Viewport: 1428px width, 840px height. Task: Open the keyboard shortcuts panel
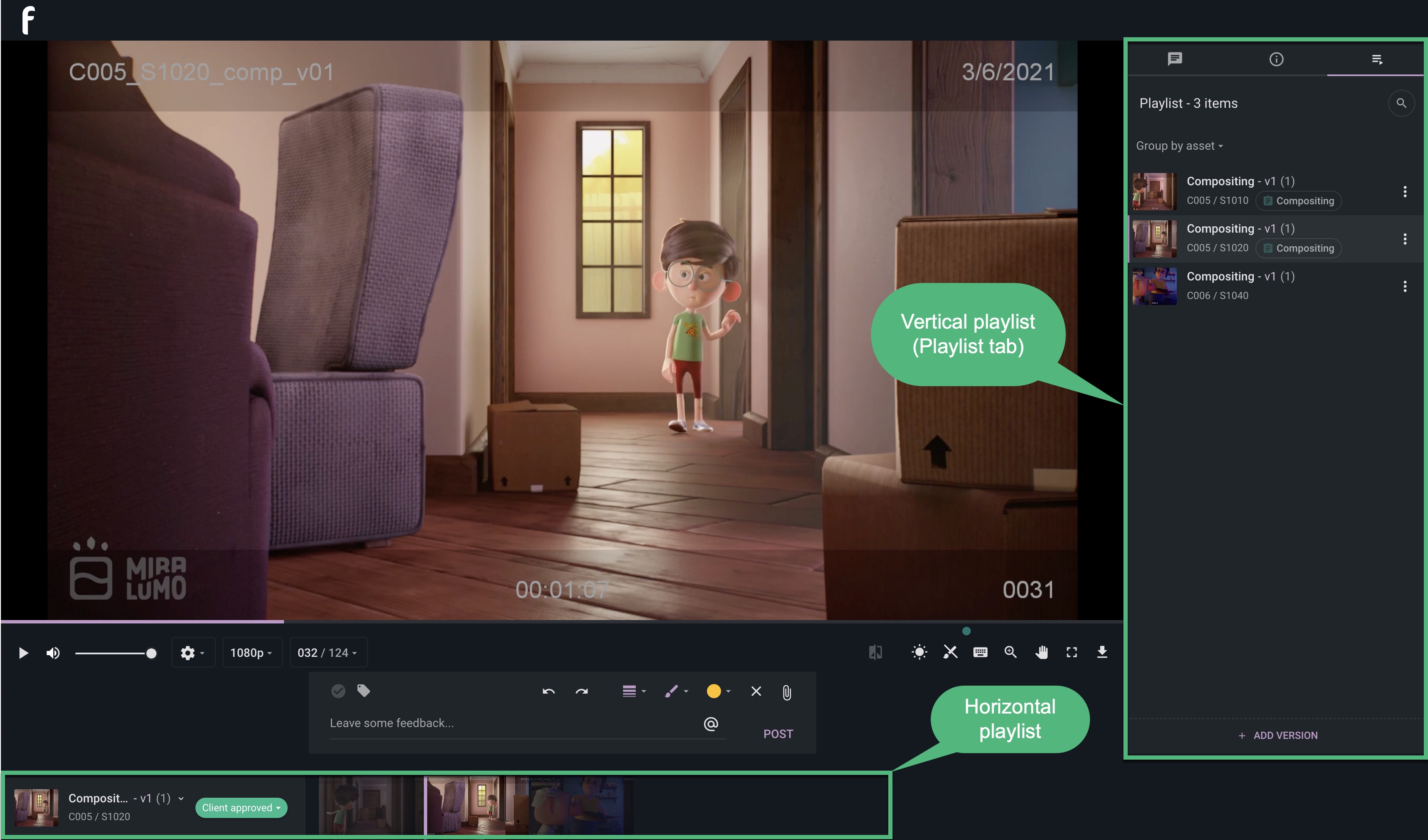pos(980,652)
